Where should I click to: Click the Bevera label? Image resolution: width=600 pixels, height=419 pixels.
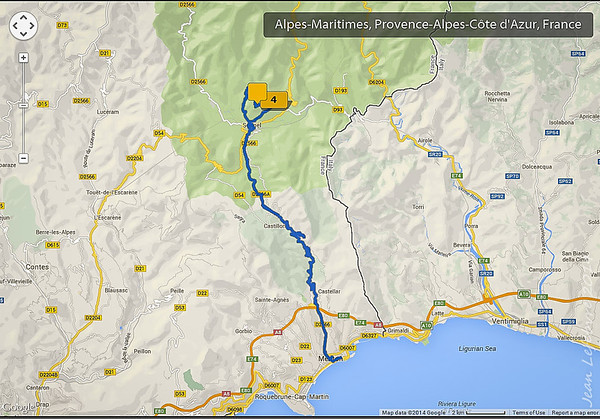click(461, 245)
